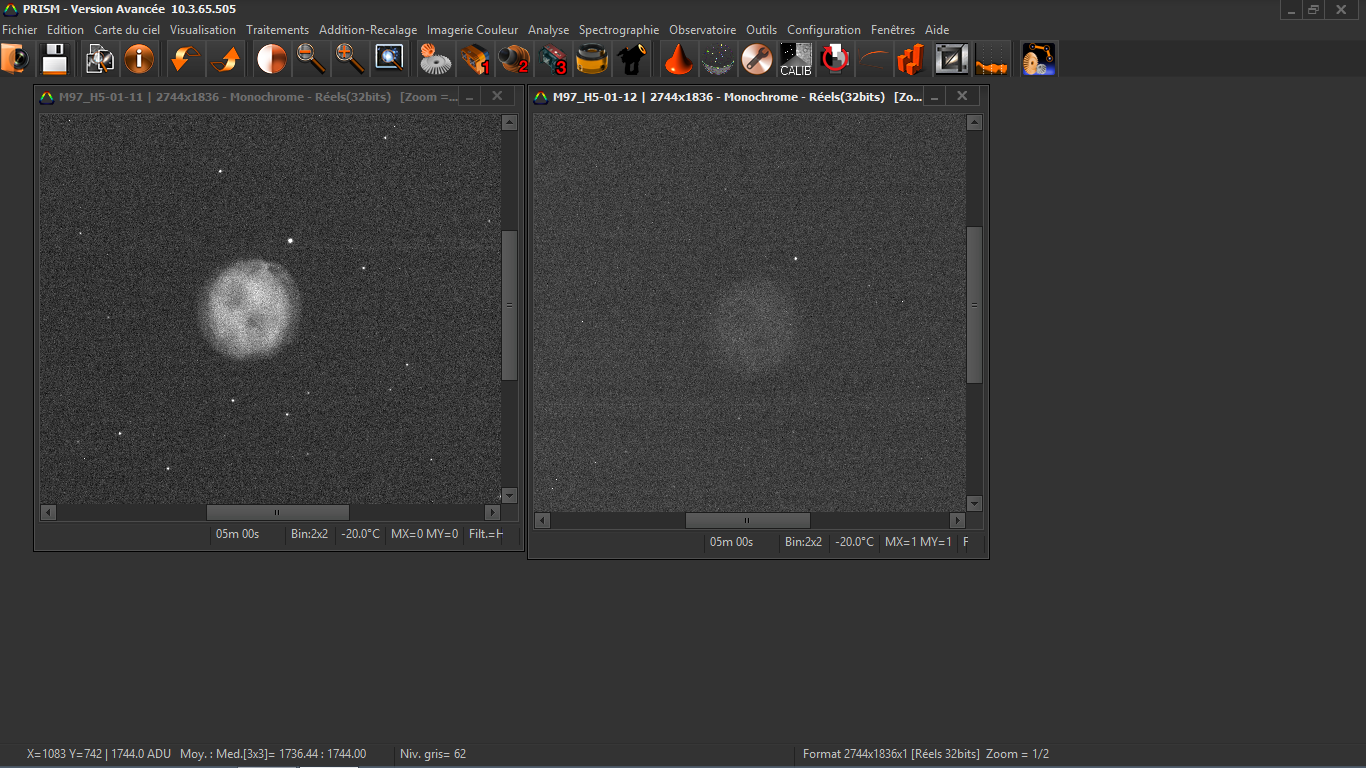Open the Spectrographie menu
1366x768 pixels.
click(619, 30)
